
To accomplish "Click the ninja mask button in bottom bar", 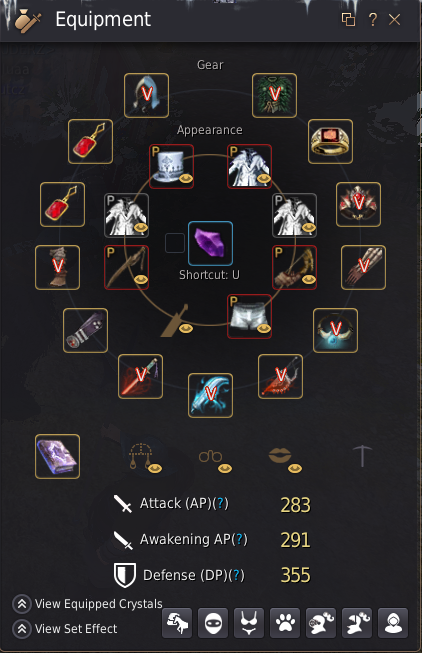I will 213,623.
